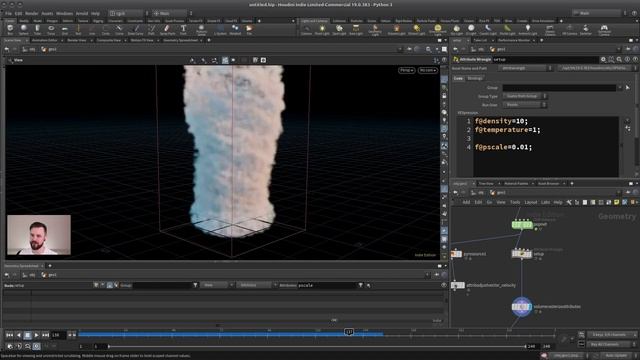Open the Render menu
Image resolution: width=640 pixels, height=360 pixels.
32,13
